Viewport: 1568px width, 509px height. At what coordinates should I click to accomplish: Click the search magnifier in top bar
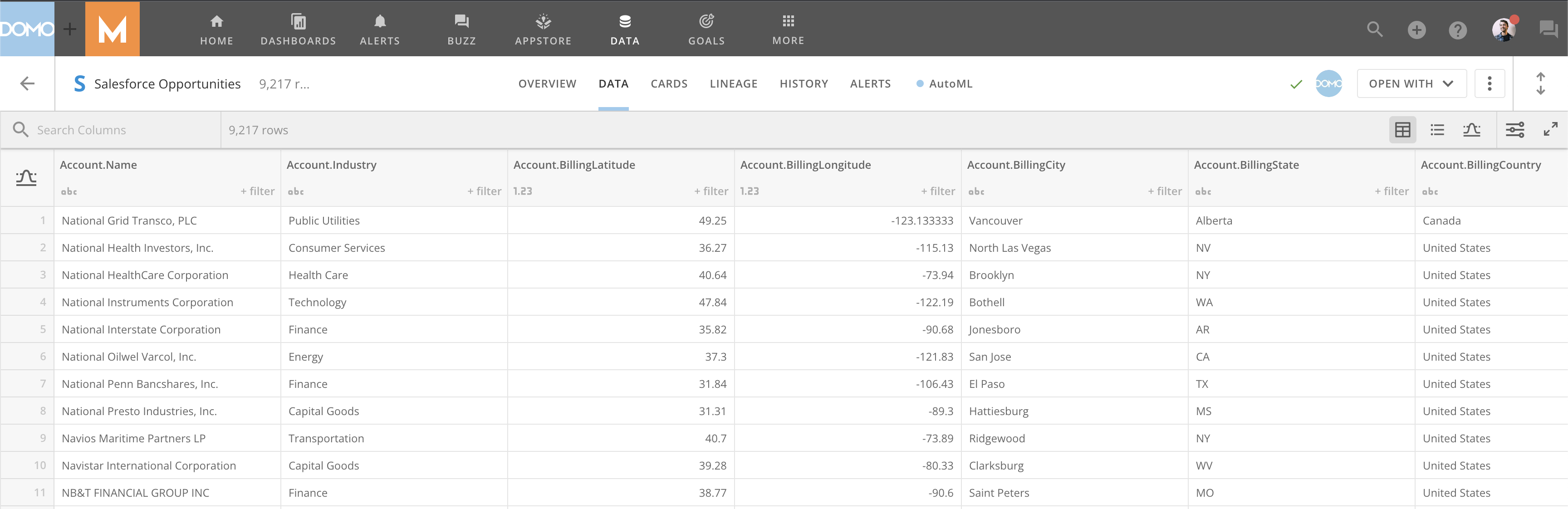(x=1374, y=29)
